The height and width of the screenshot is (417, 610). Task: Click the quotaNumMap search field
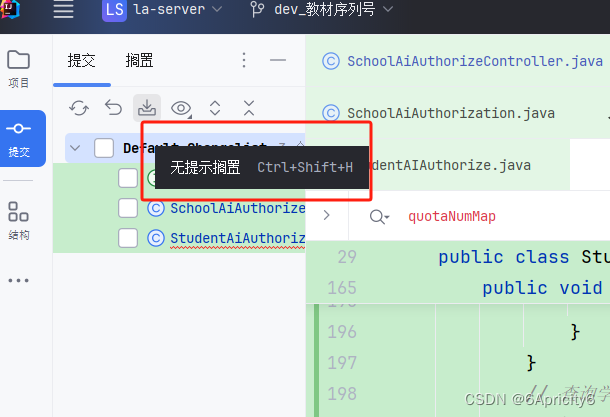pyautogui.click(x=452, y=216)
